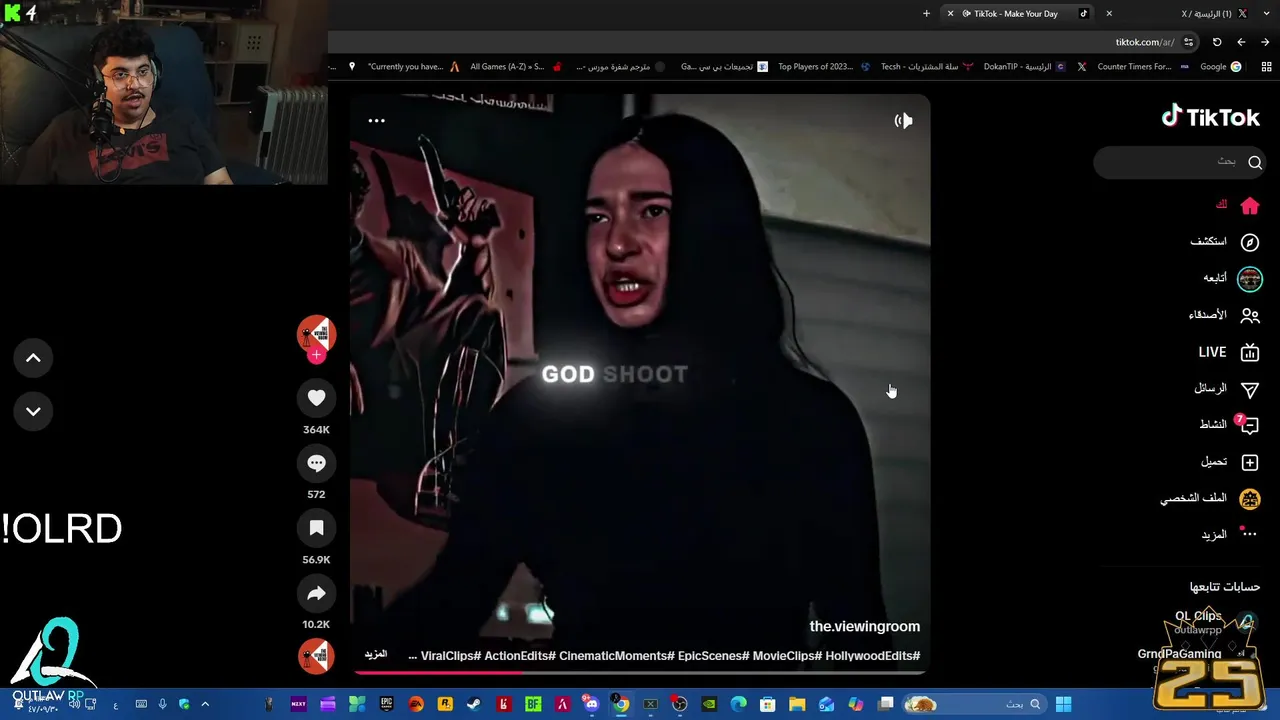Open the For You home icon
The width and height of the screenshot is (1280, 720).
coord(1249,206)
